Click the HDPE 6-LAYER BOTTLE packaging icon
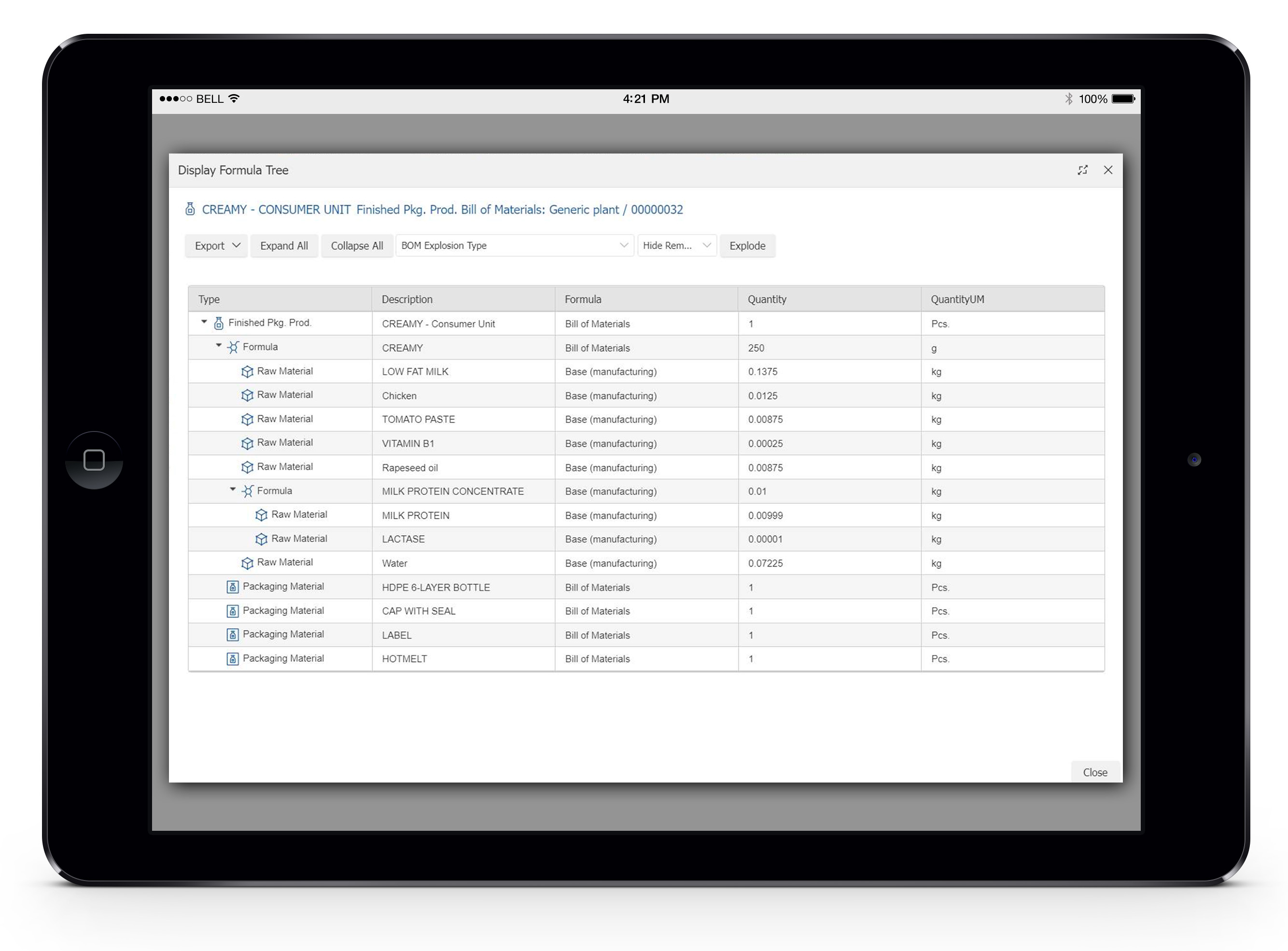1288x951 pixels. (233, 587)
